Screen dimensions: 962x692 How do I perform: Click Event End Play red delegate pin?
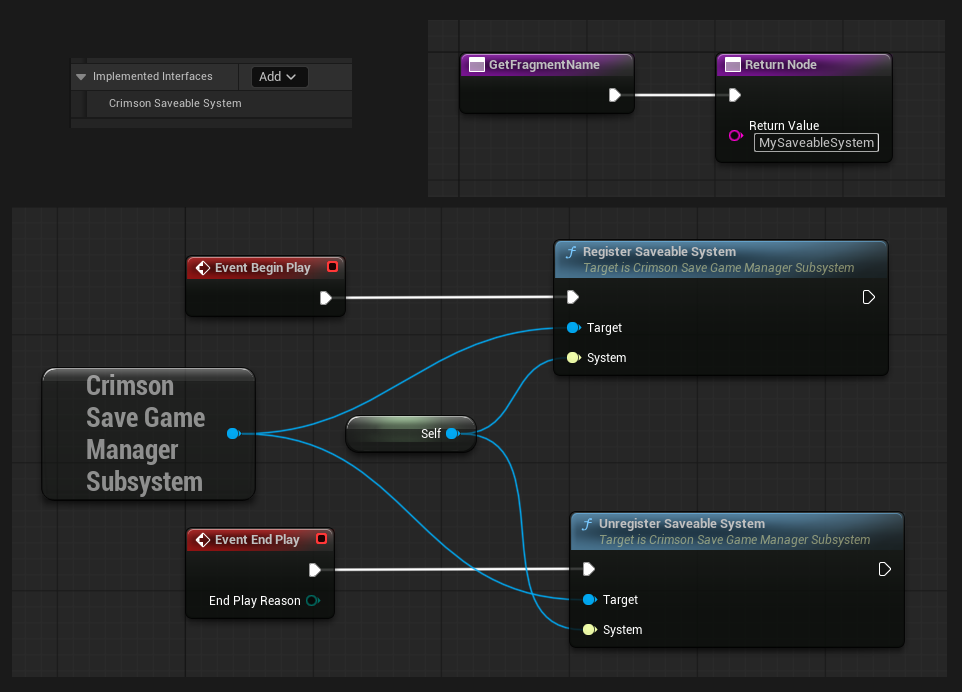321,539
